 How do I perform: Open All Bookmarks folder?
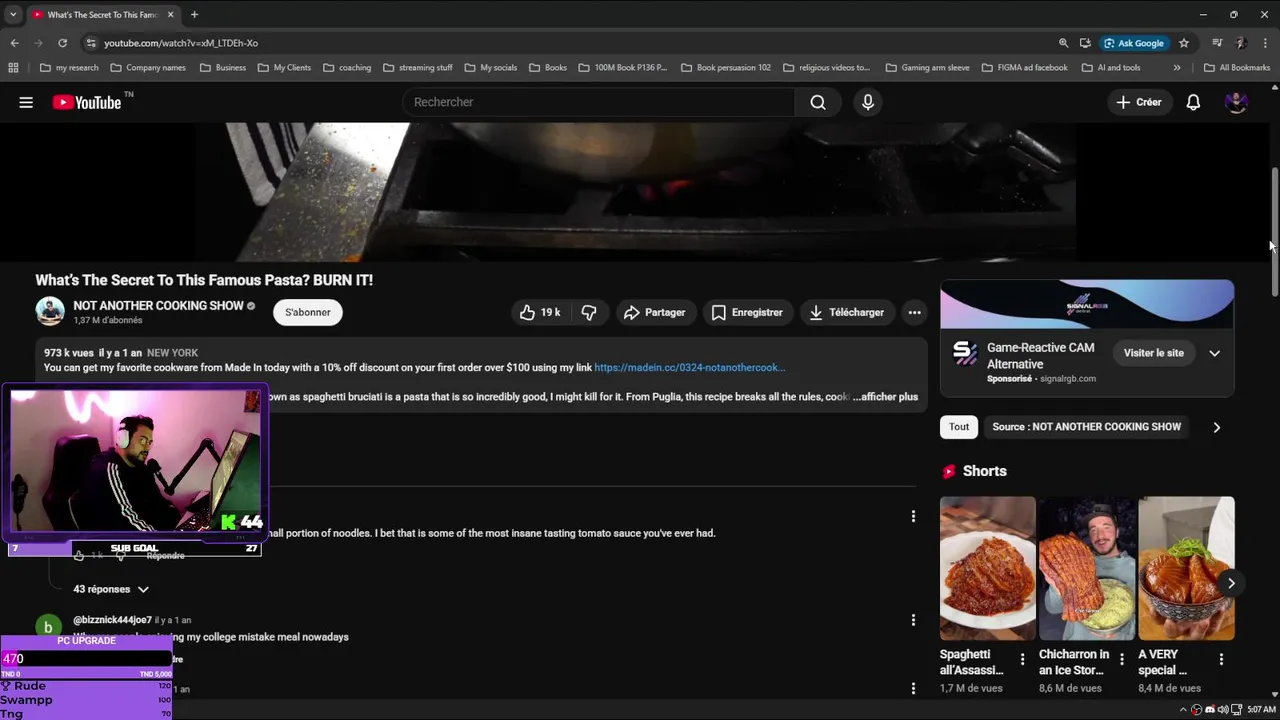(x=1237, y=68)
